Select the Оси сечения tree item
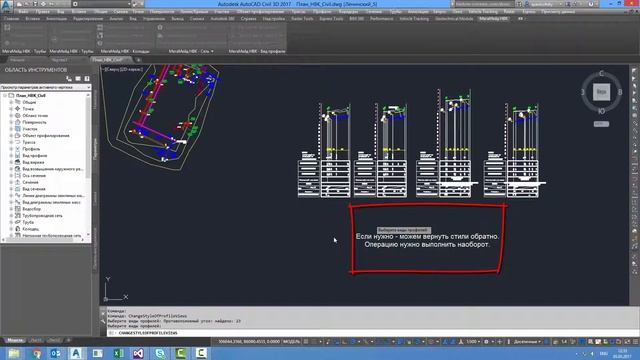 coord(34,176)
